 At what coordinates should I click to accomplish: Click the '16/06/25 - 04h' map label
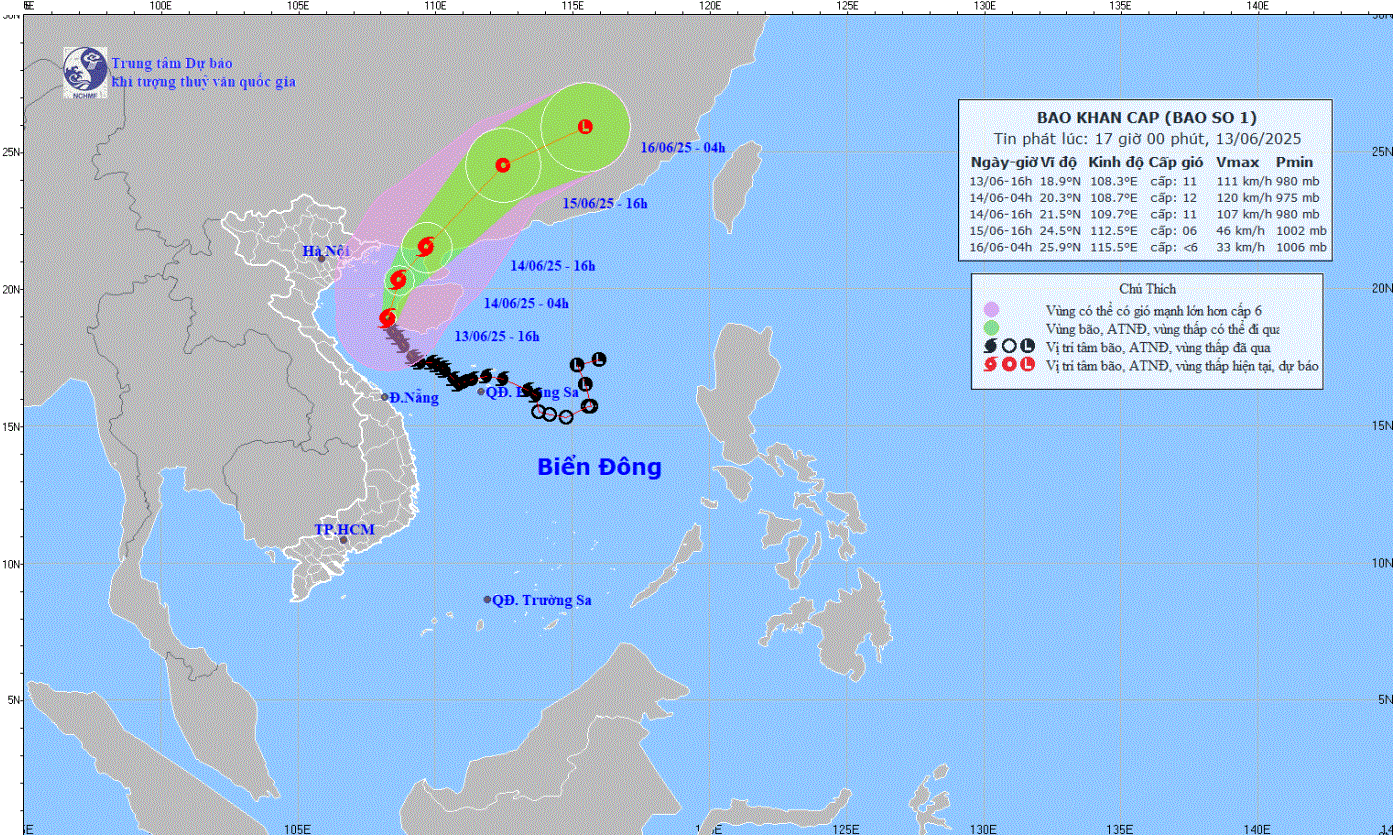pyautogui.click(x=683, y=148)
